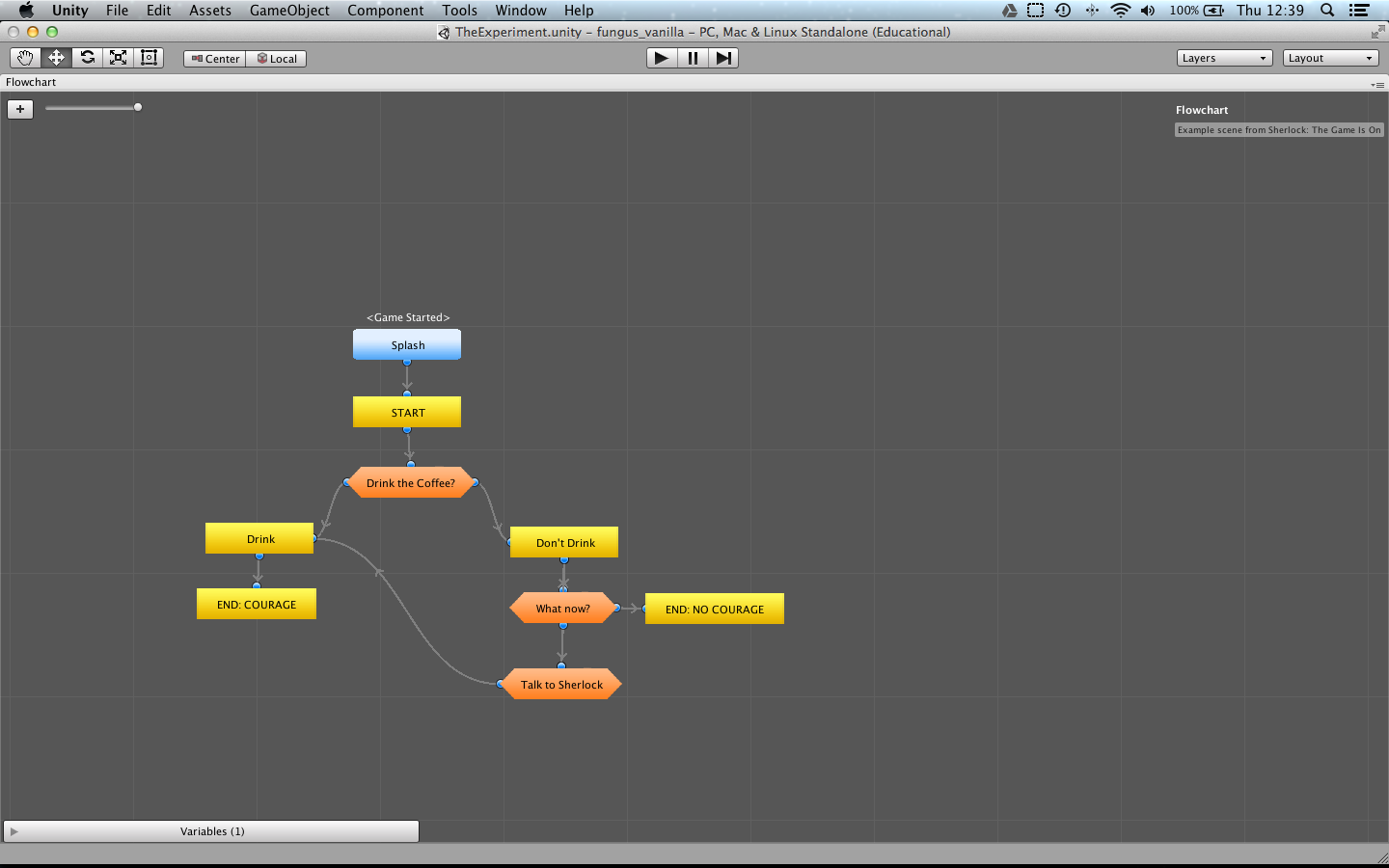The width and height of the screenshot is (1389, 868).
Task: Select the Hand tool in toolbar
Action: (x=25, y=58)
